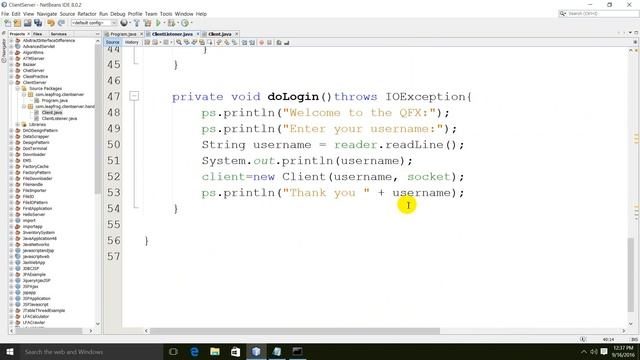Click the NetBeans search field

pos(599,14)
